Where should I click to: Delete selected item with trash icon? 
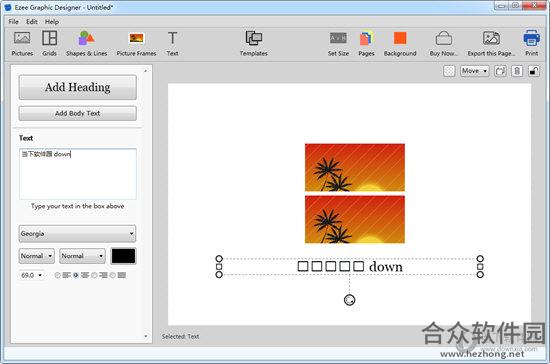pyautogui.click(x=517, y=71)
